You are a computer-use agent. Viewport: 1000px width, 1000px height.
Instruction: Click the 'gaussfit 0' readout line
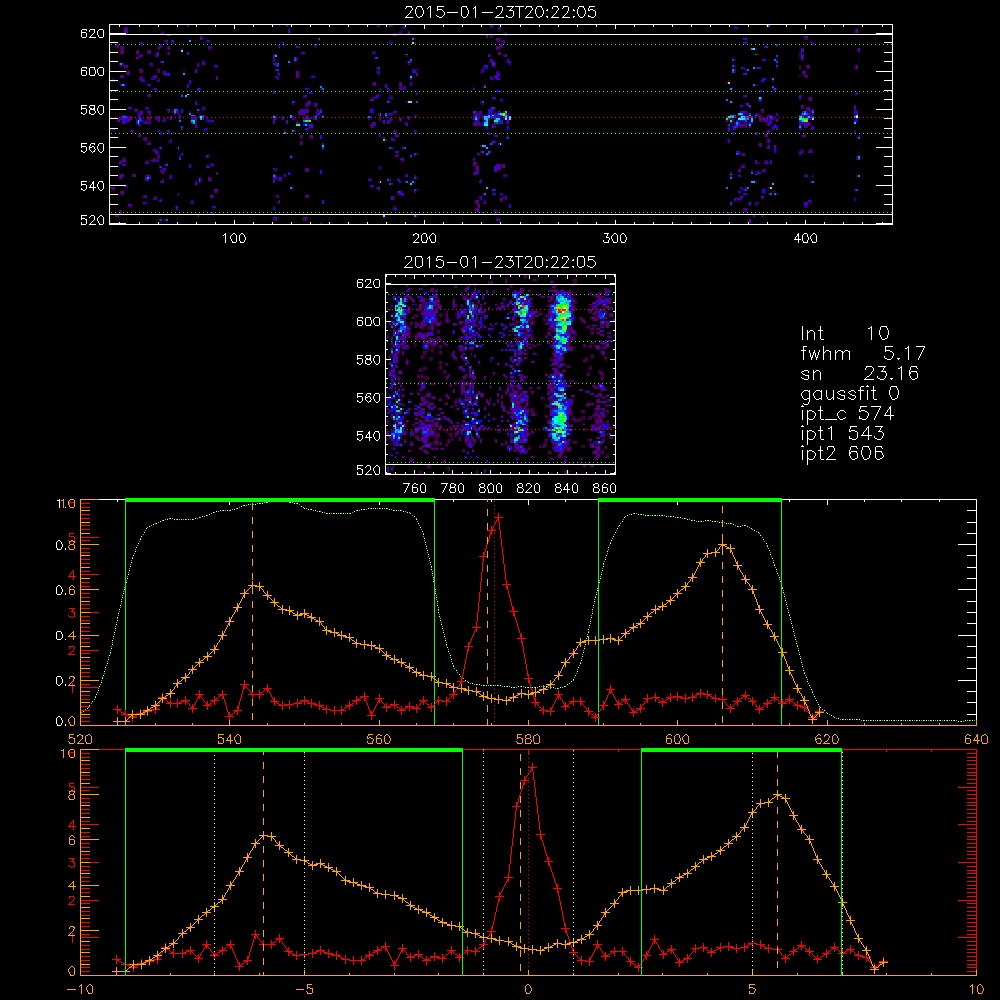coord(850,394)
